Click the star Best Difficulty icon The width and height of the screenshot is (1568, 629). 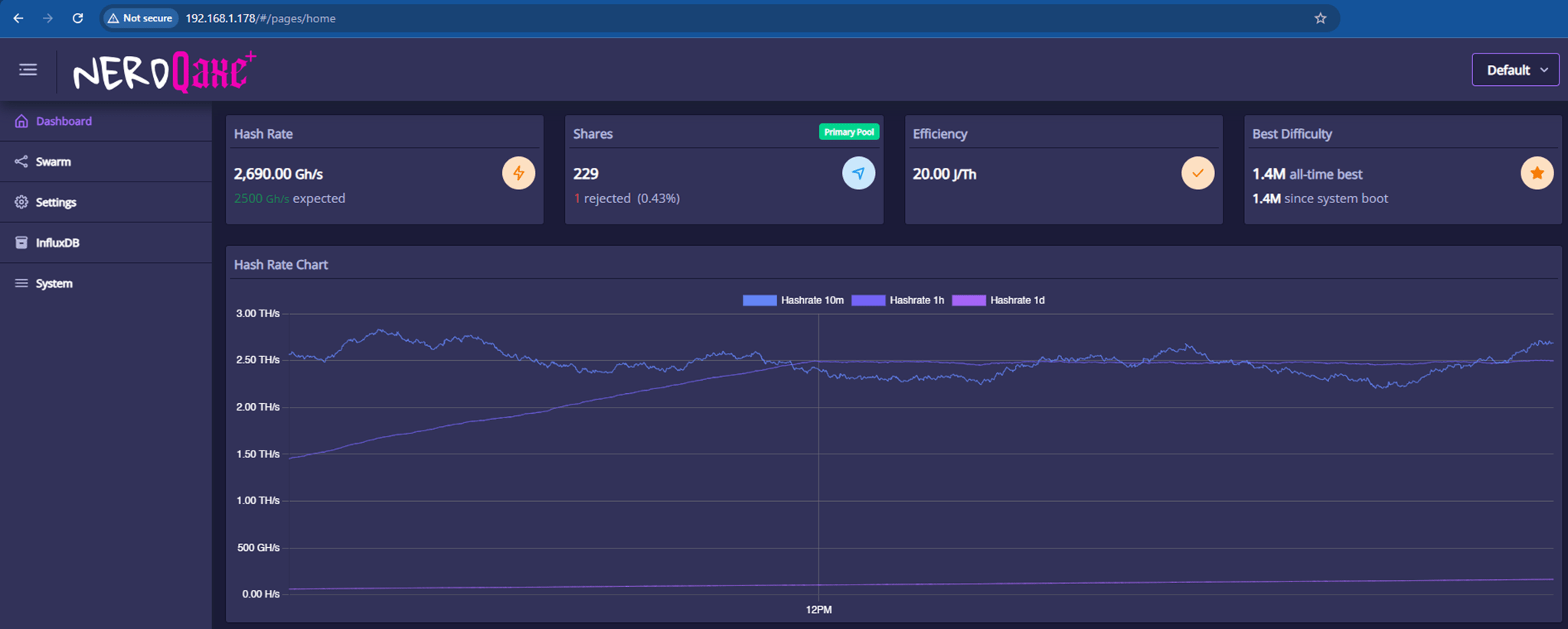[1537, 173]
